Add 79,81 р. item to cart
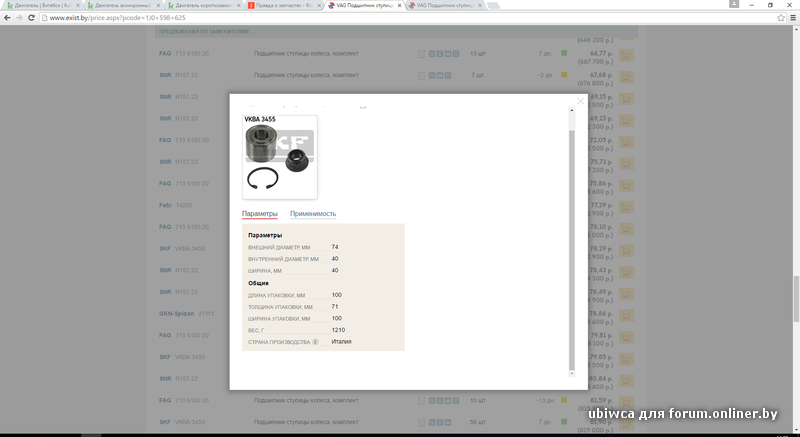Viewport: 800px width, 437px height. point(626,337)
